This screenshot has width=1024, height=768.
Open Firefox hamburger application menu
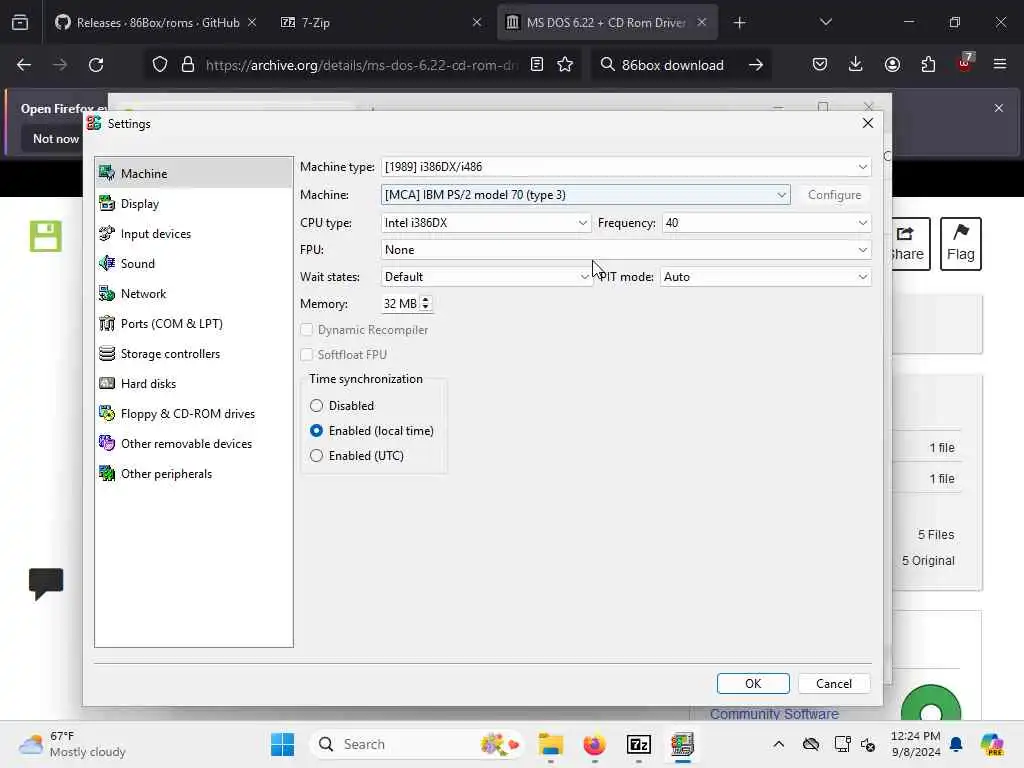(1000, 65)
